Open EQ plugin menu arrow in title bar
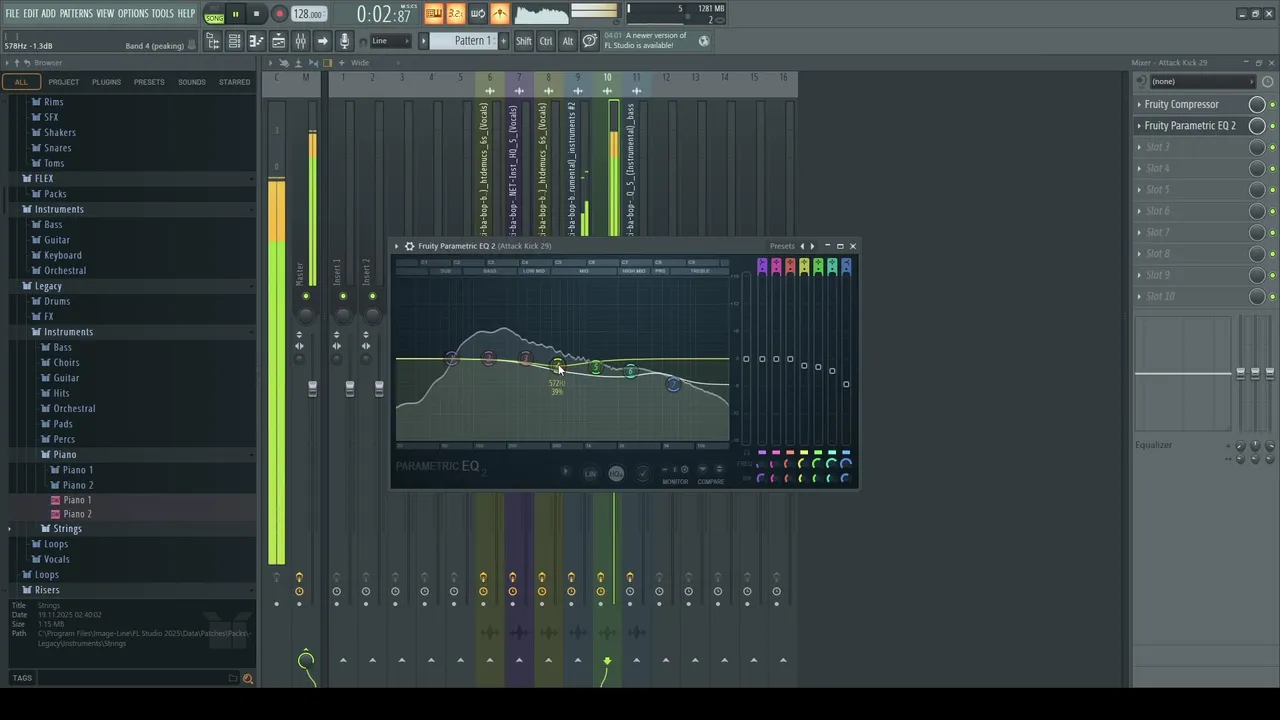Image resolution: width=1280 pixels, height=720 pixels. pyautogui.click(x=397, y=246)
